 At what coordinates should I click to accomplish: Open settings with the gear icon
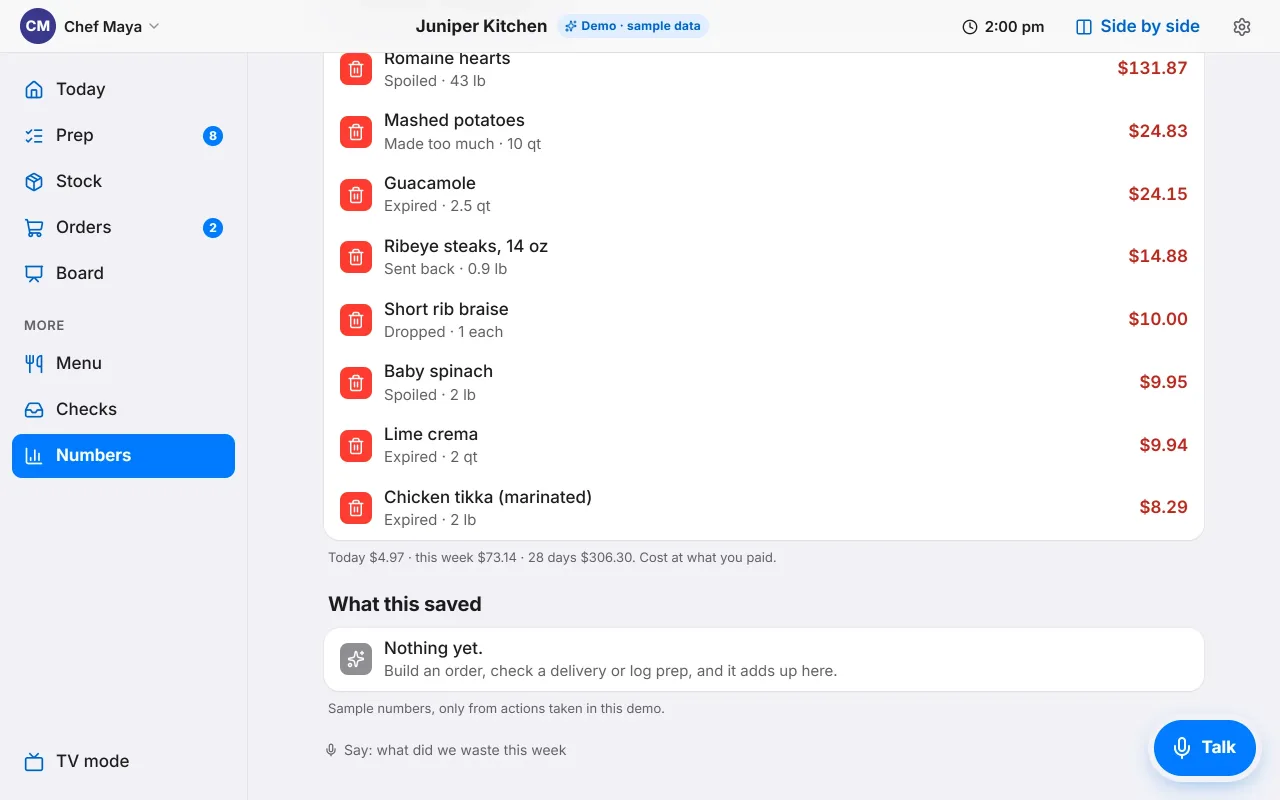[1242, 27]
